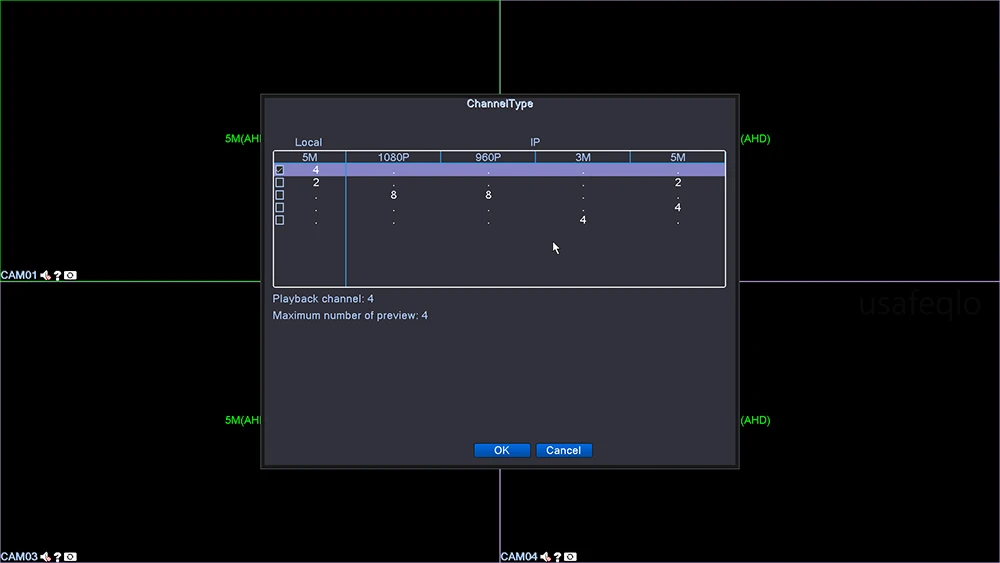Uncheck the first row checkbox with Local 4
The width and height of the screenshot is (1000, 563).
point(279,170)
